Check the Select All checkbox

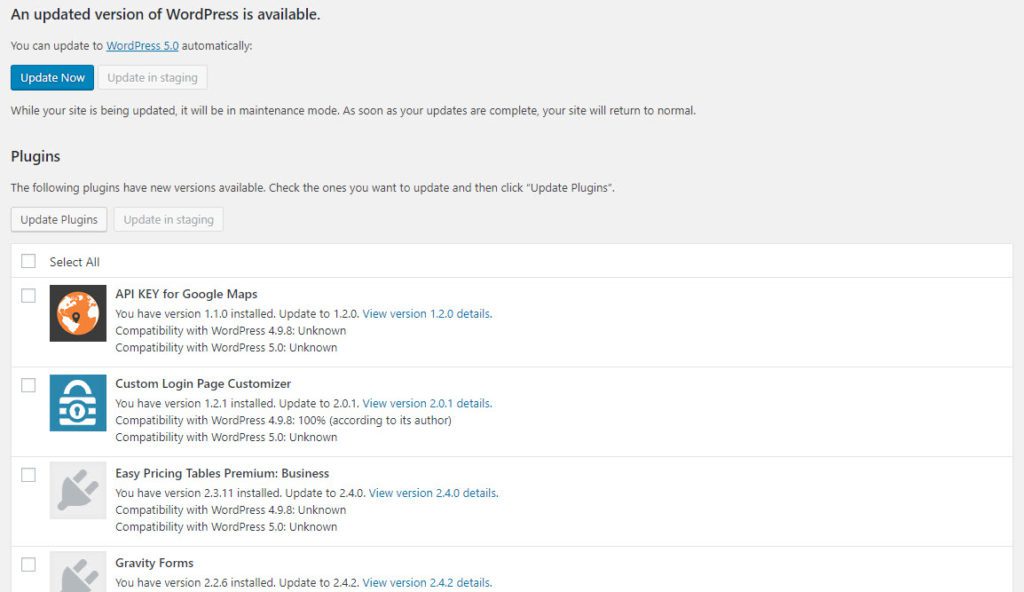28,261
